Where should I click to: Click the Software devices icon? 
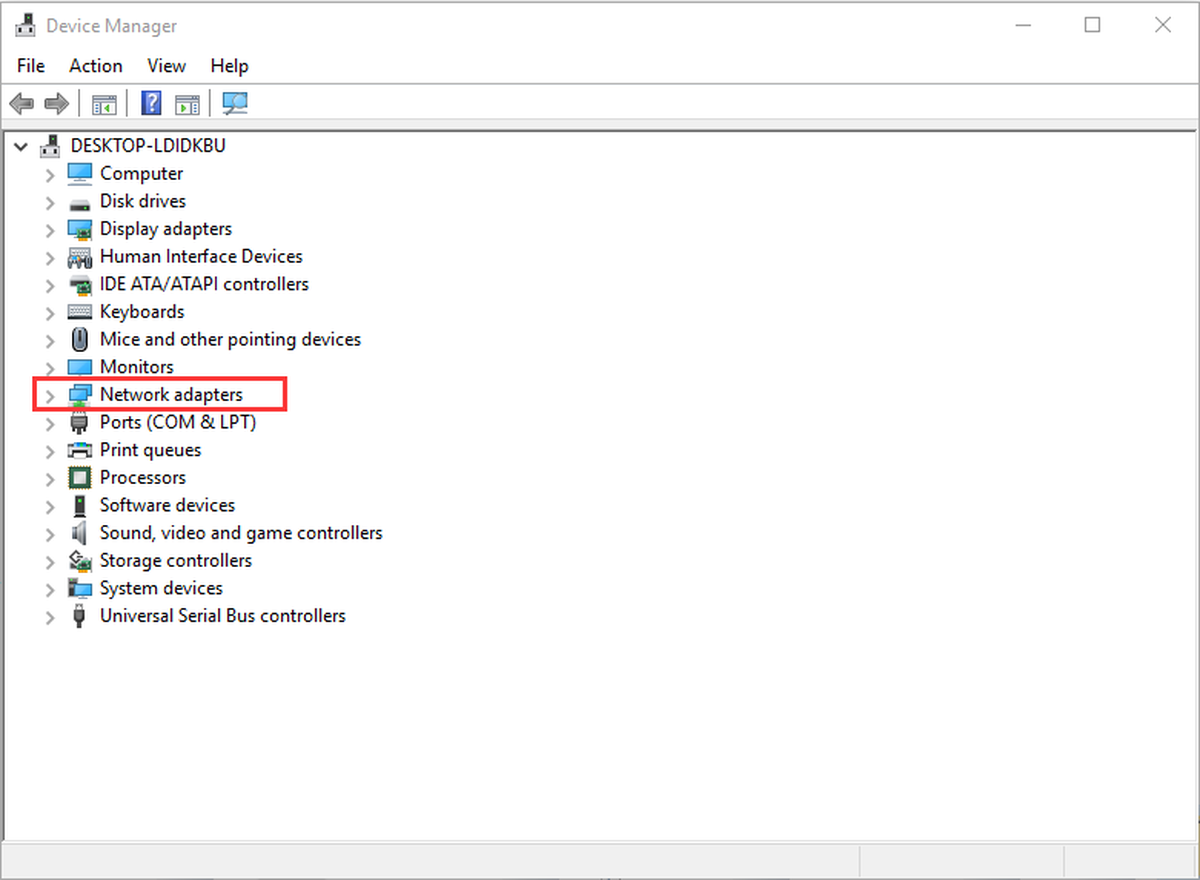click(x=79, y=506)
